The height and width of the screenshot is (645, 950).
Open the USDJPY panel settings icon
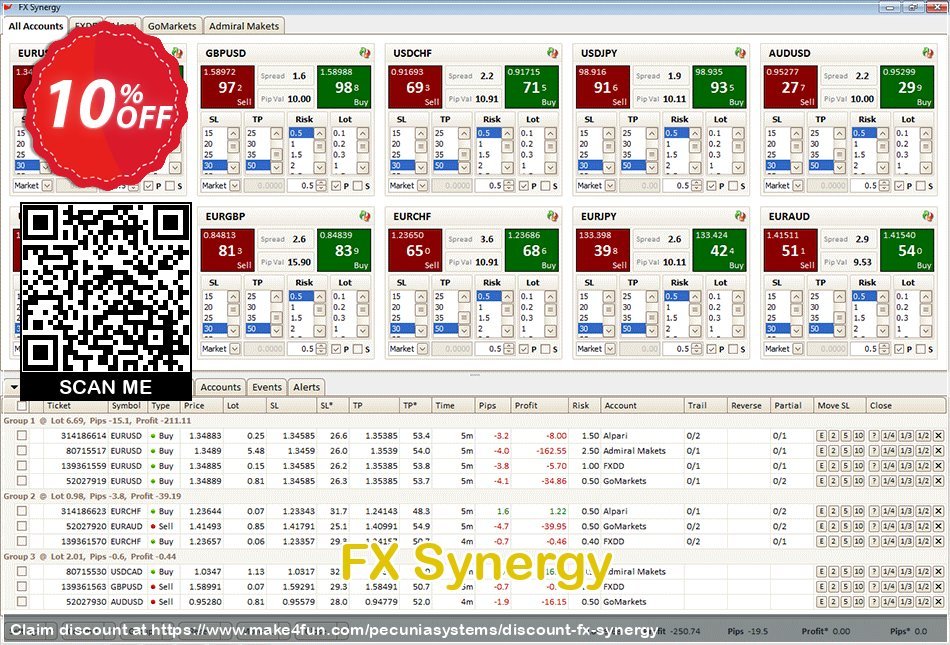click(x=740, y=53)
